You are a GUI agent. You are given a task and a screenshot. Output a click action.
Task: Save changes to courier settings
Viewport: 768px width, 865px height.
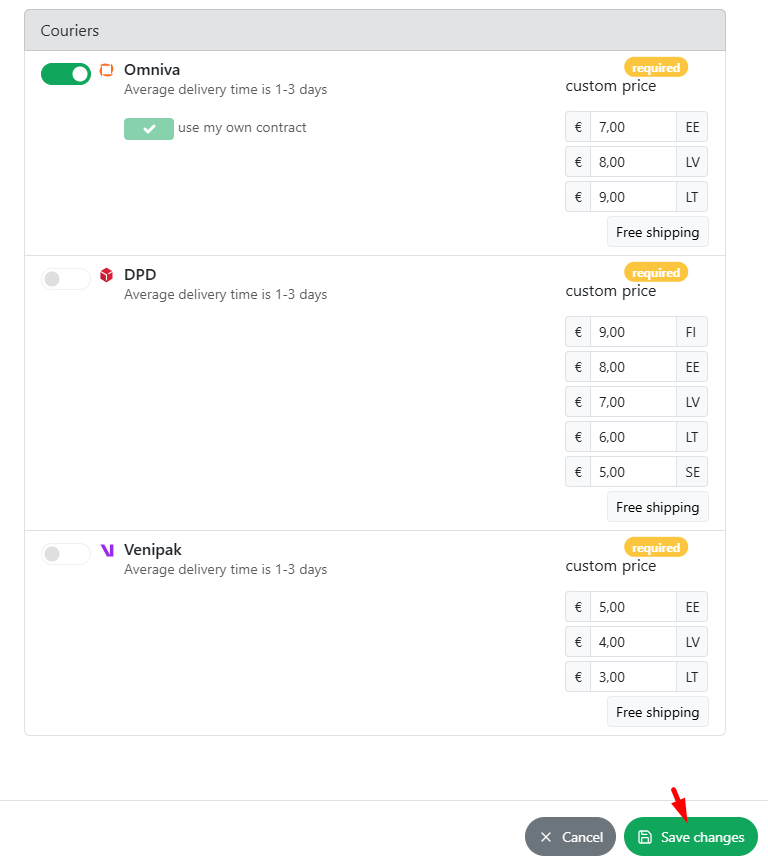tap(691, 837)
